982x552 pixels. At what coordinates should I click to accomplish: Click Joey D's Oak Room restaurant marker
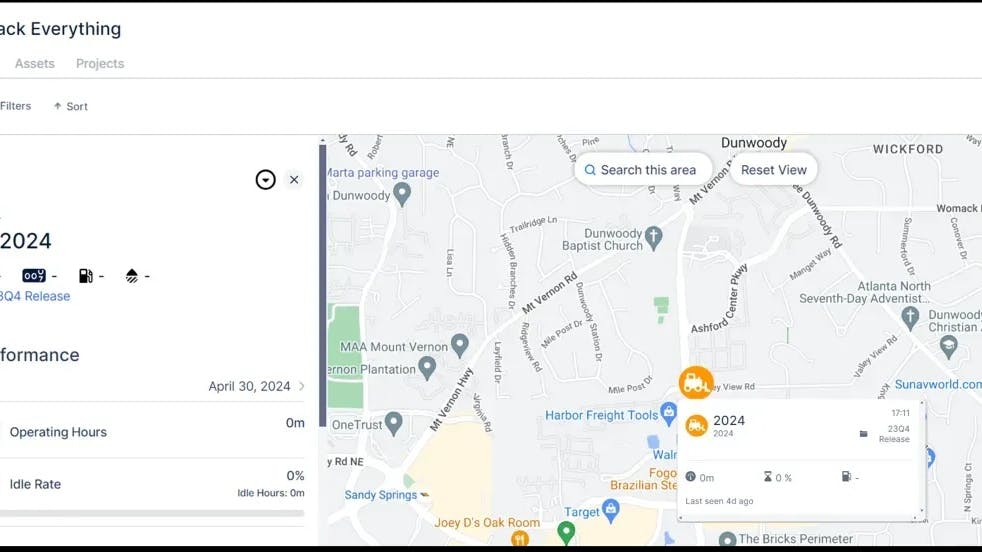[519, 538]
